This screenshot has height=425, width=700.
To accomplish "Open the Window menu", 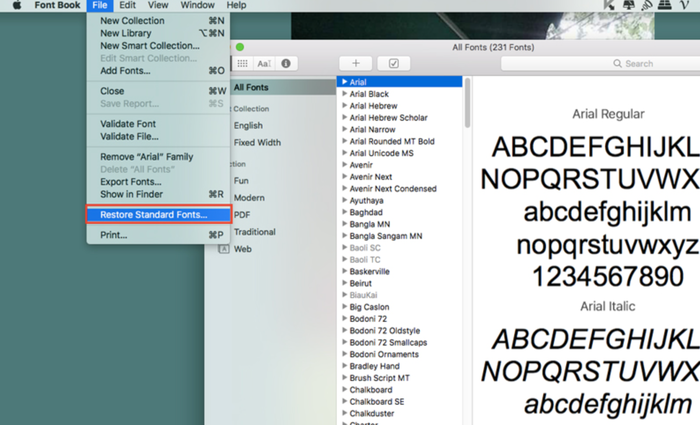I will pos(197,5).
